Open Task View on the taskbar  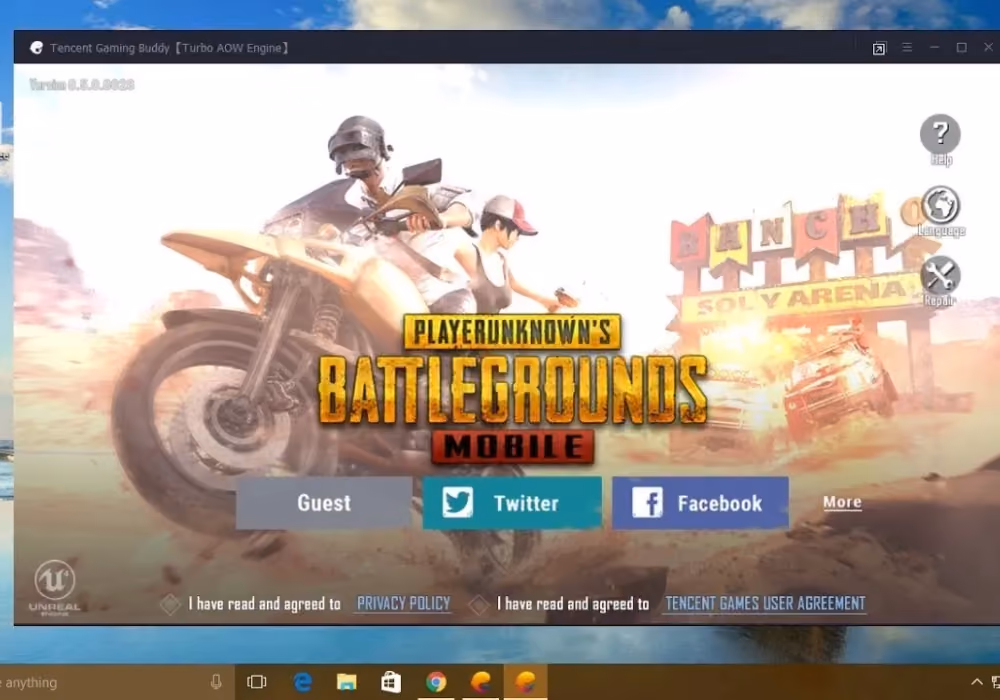(256, 683)
